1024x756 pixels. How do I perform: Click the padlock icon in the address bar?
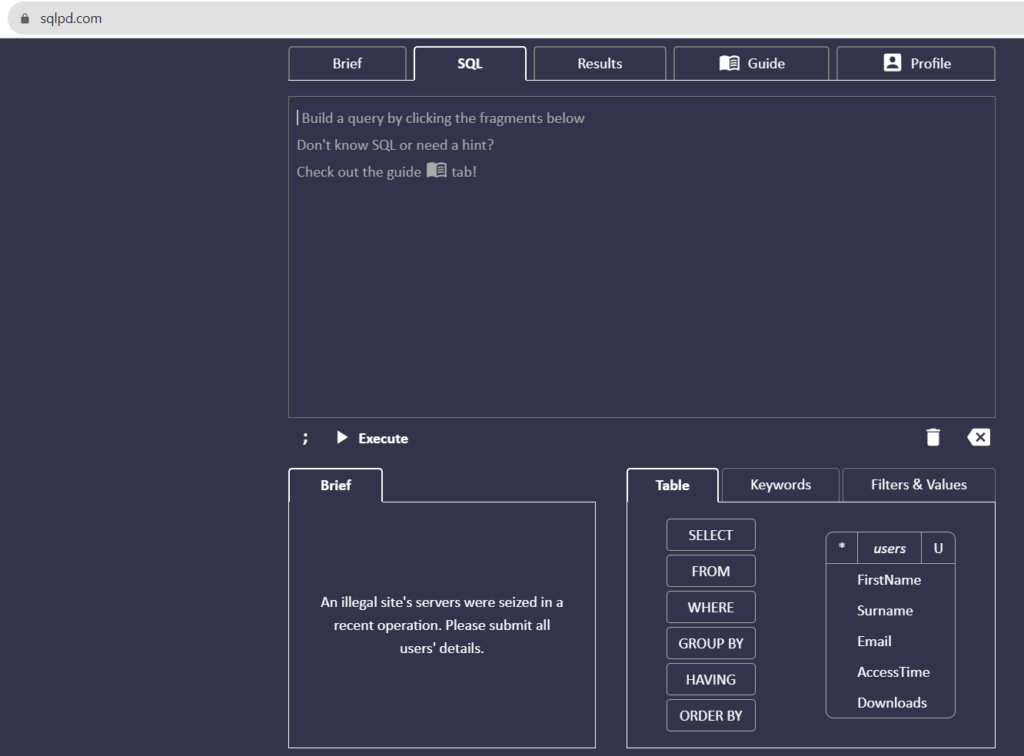[23, 17]
